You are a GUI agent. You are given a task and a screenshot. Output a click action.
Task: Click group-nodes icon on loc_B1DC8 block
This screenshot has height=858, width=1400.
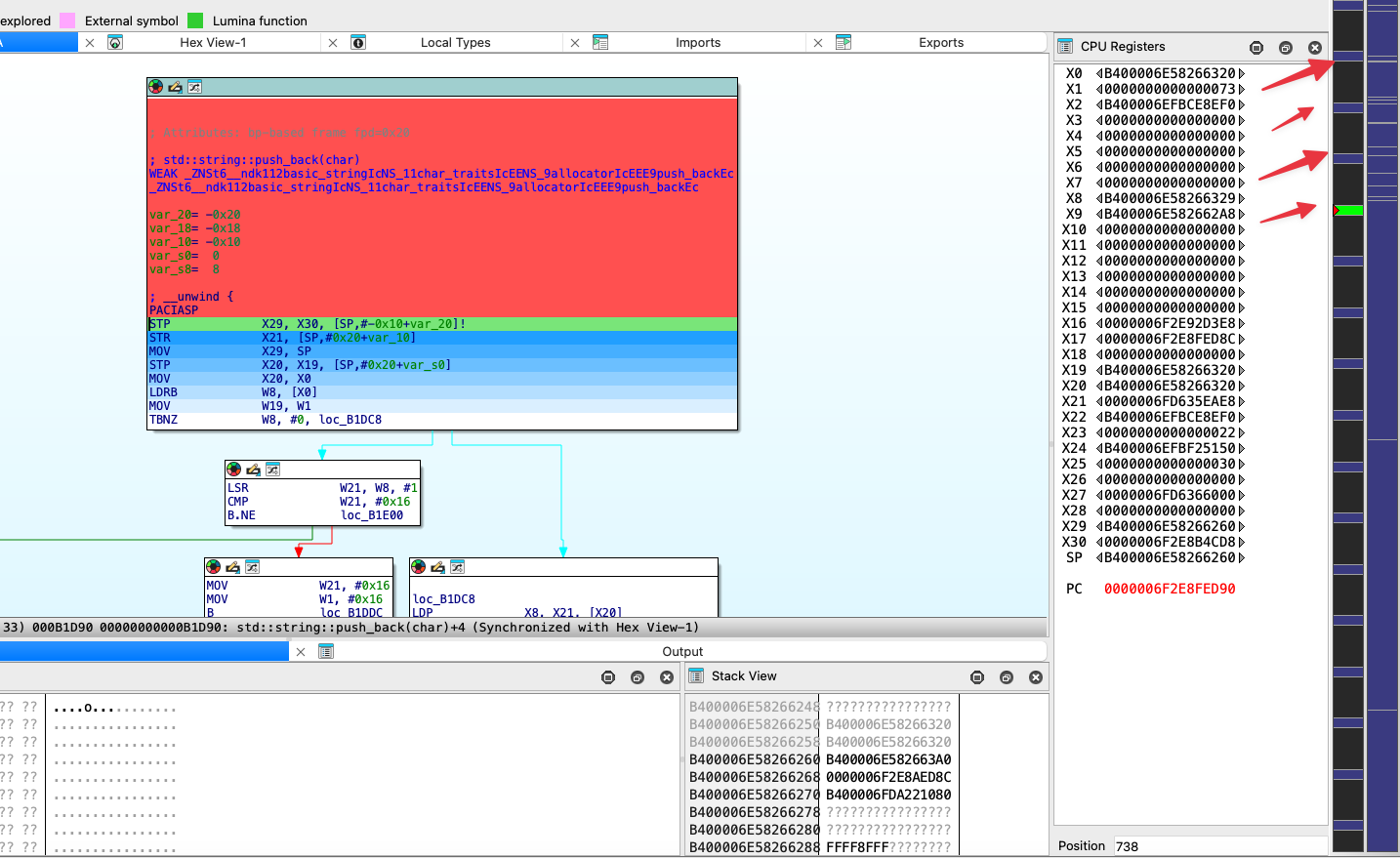[458, 567]
